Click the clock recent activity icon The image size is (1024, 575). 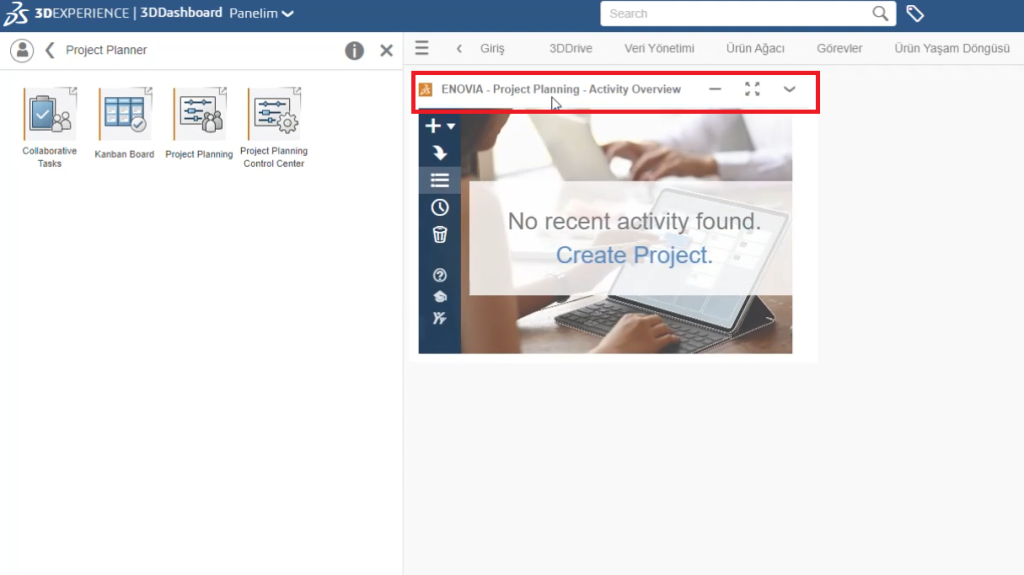tap(439, 208)
